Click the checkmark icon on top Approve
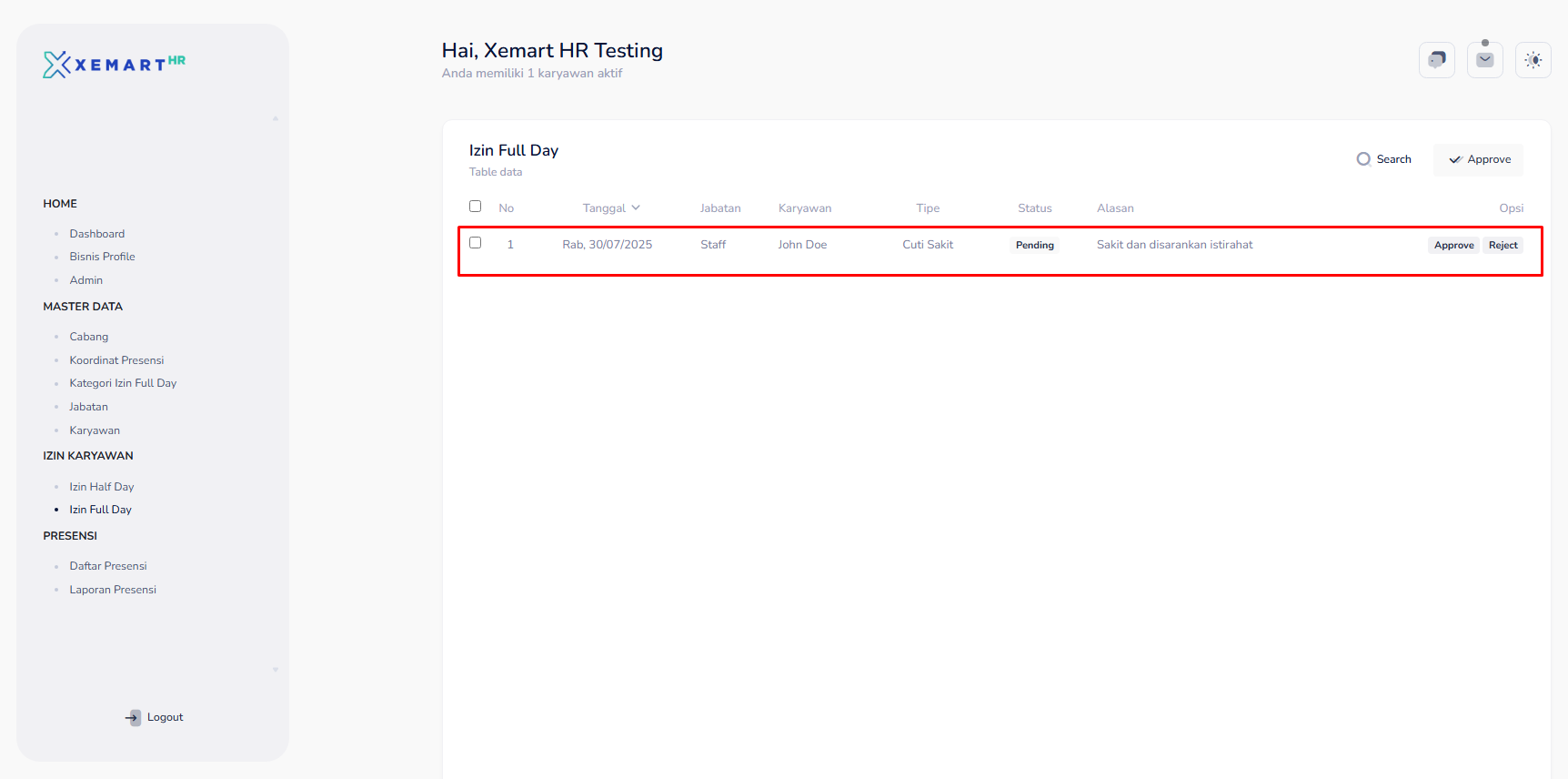The image size is (1568, 779). (1455, 160)
